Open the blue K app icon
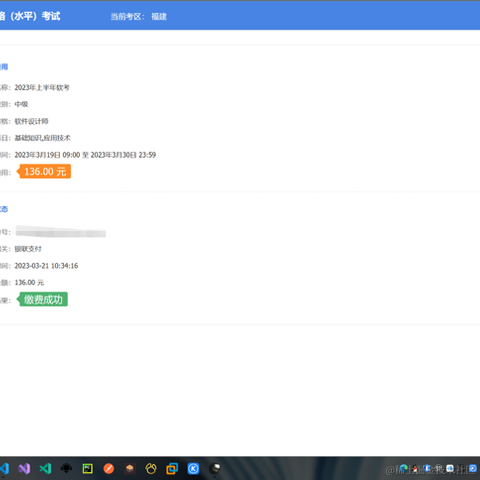Image resolution: width=480 pixels, height=480 pixels. [193, 469]
